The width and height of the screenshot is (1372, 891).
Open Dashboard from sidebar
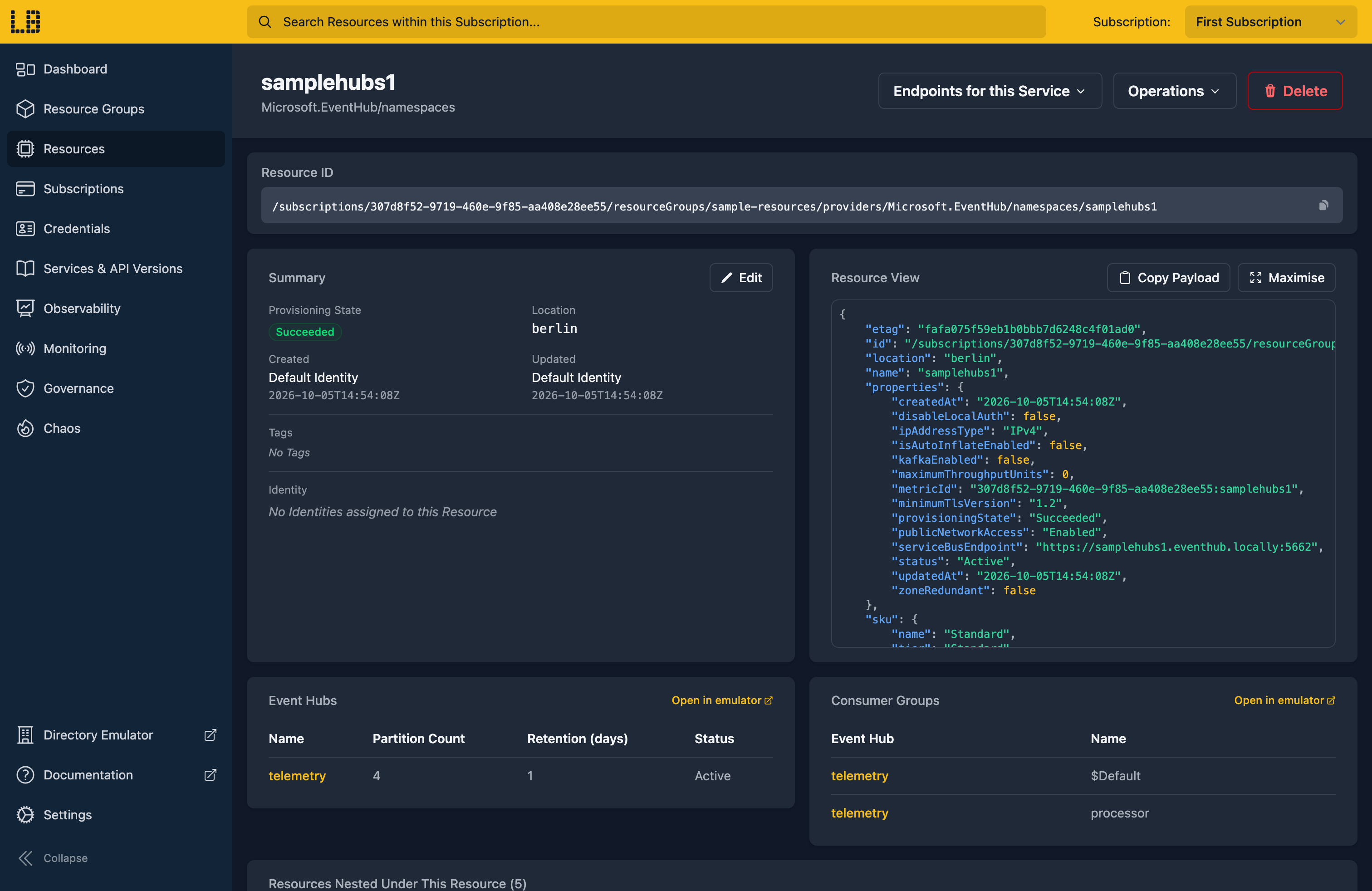(116, 69)
